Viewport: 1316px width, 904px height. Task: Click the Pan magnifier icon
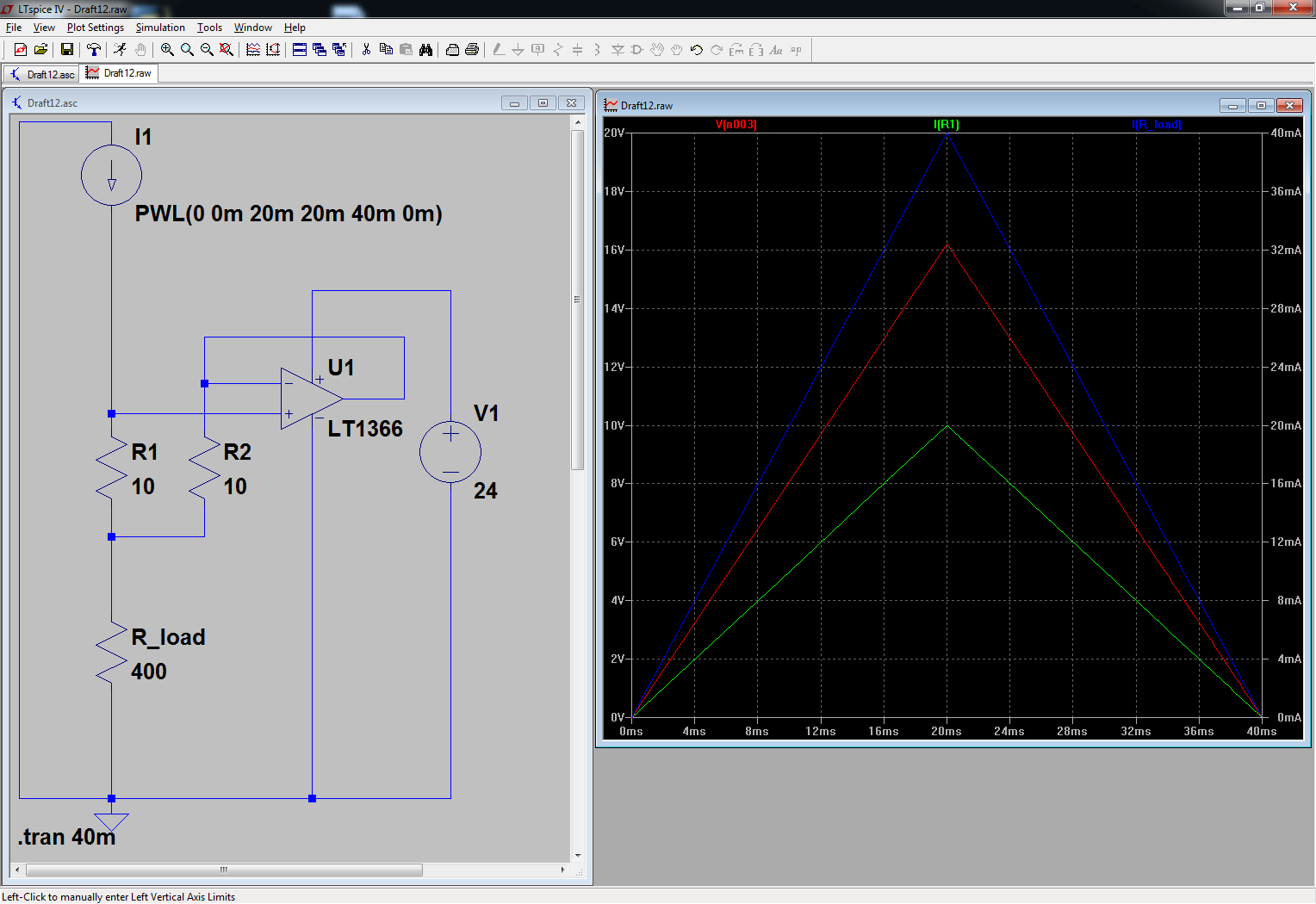point(187,50)
